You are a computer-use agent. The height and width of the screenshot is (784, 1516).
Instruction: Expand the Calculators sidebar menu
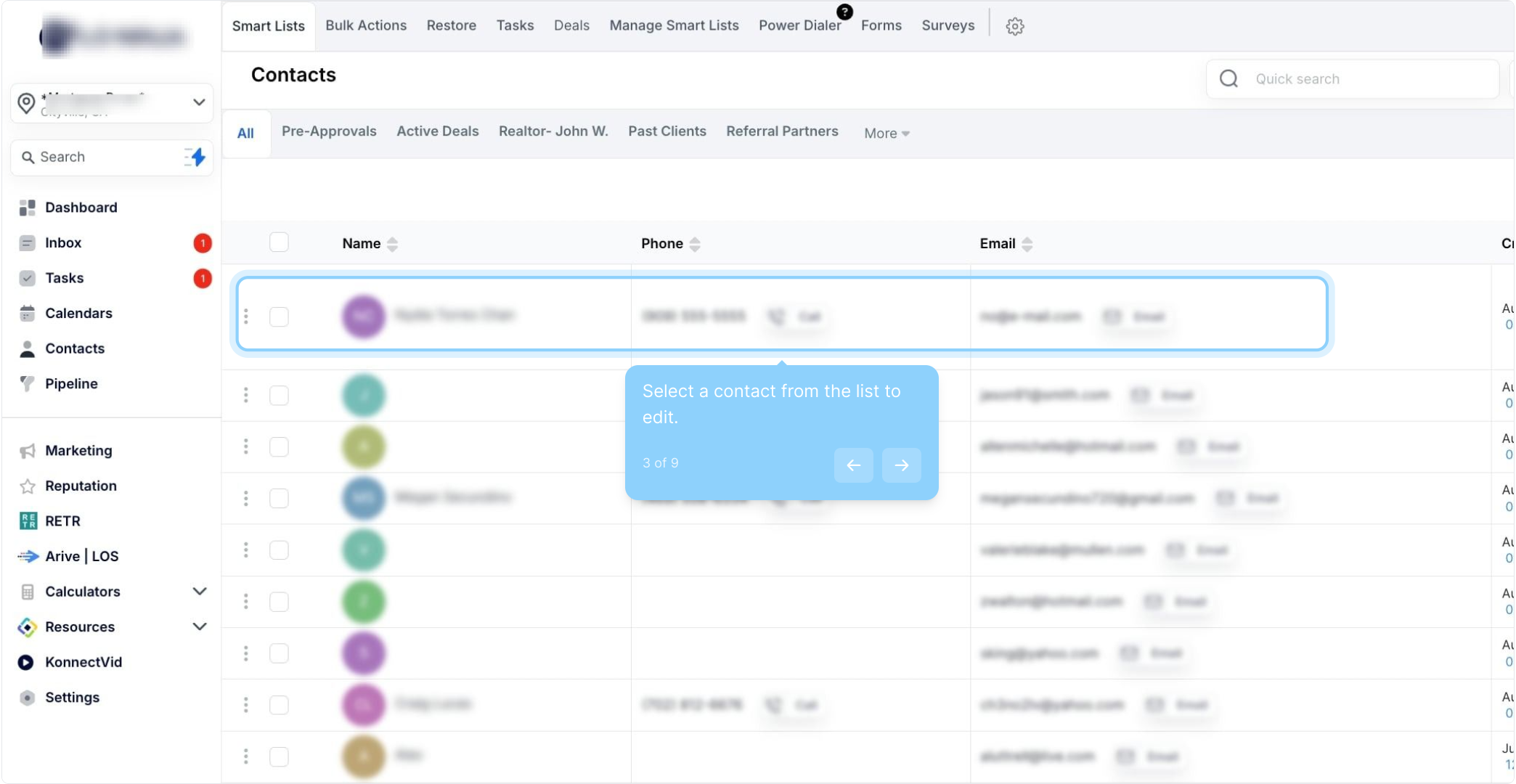pos(199,591)
